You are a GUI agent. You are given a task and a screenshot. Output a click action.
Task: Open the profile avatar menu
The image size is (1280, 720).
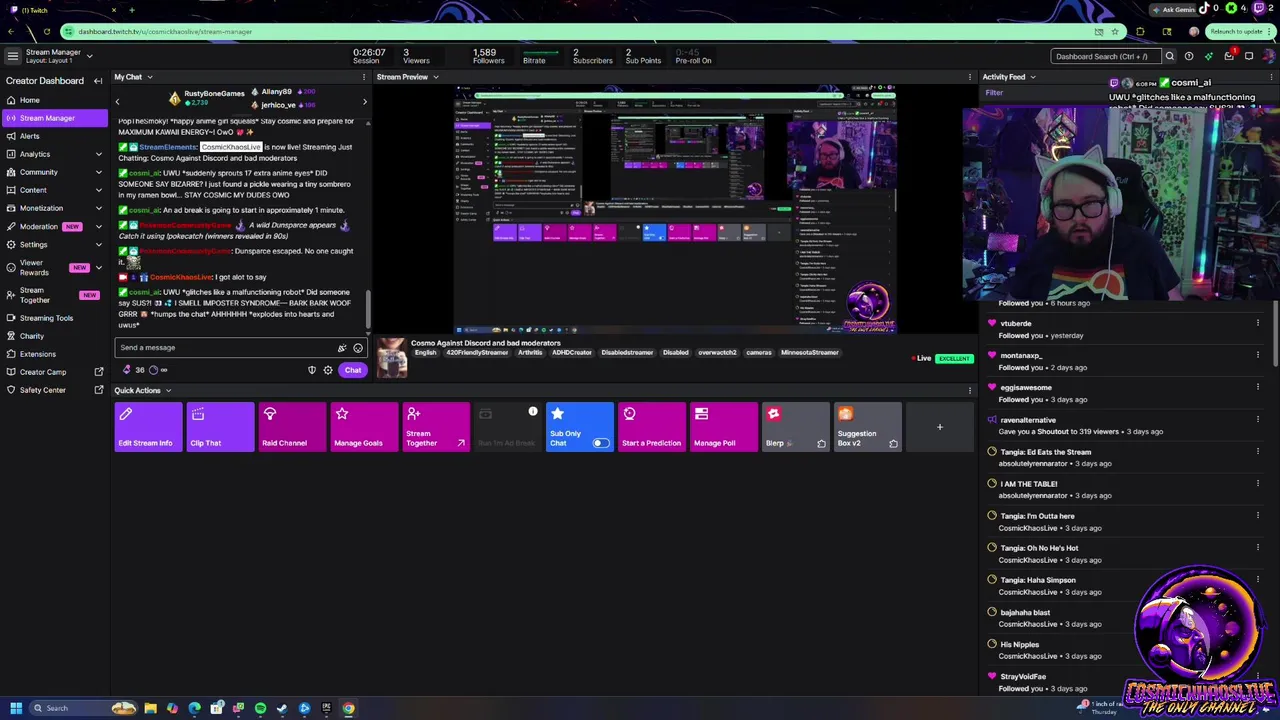pos(1269,56)
